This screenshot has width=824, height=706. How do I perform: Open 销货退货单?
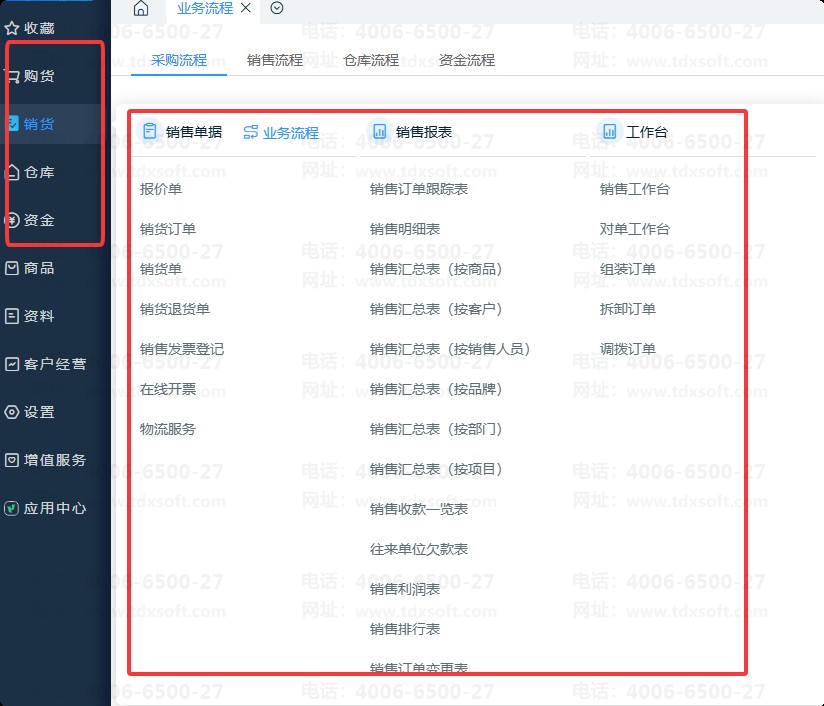(x=175, y=309)
